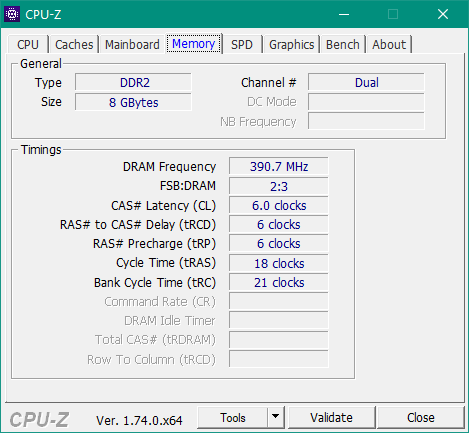
Task: Switch to the SPD tab
Action: click(x=242, y=44)
